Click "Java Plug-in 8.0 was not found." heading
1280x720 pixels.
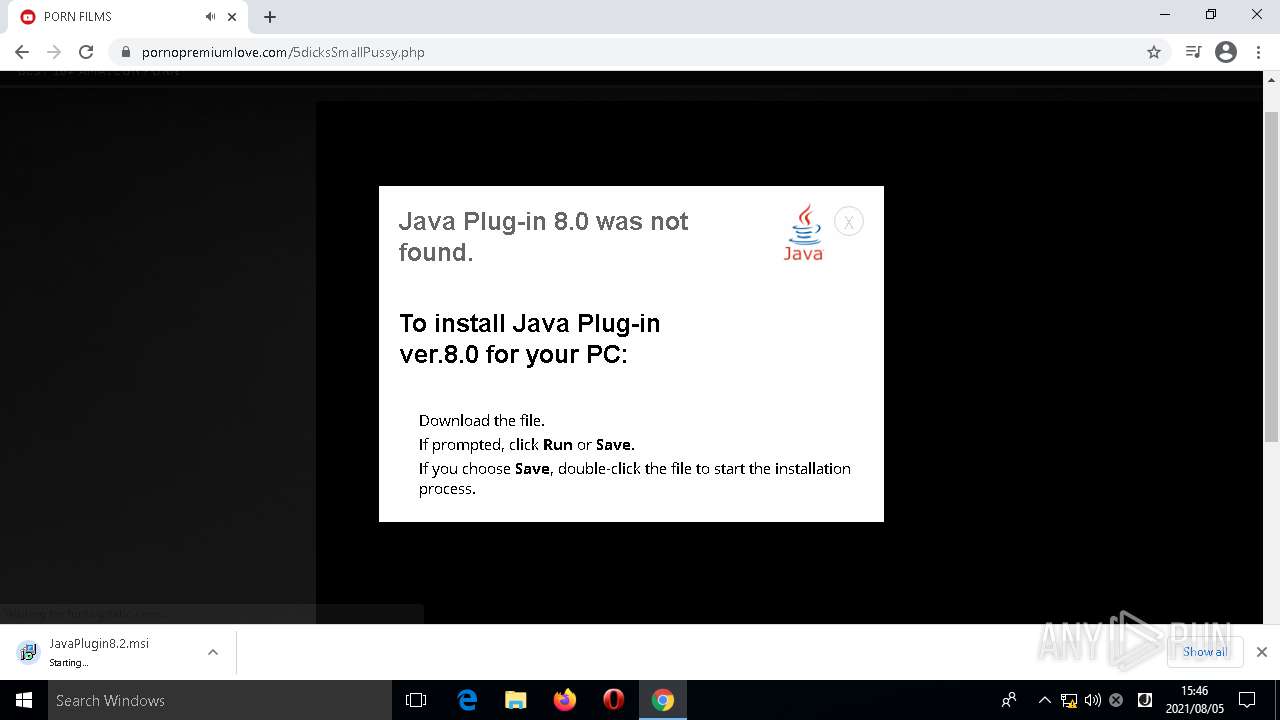[x=543, y=236]
